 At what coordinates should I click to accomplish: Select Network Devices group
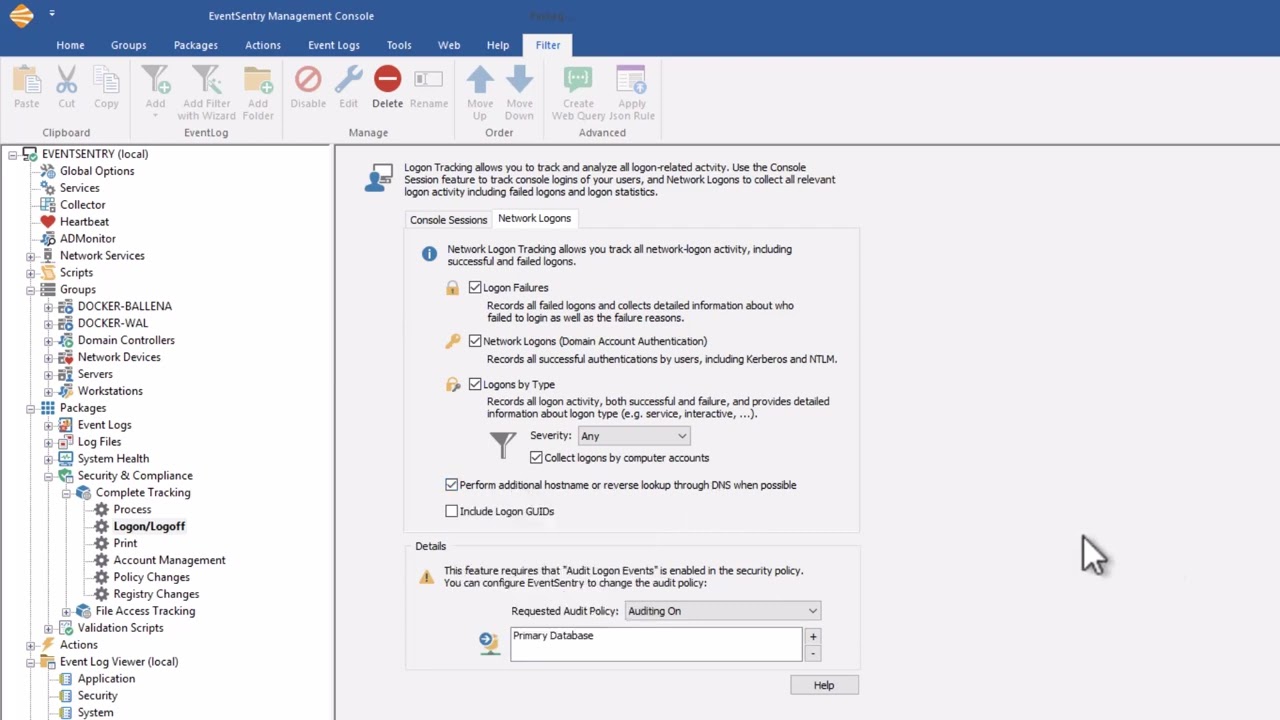[x=119, y=357]
